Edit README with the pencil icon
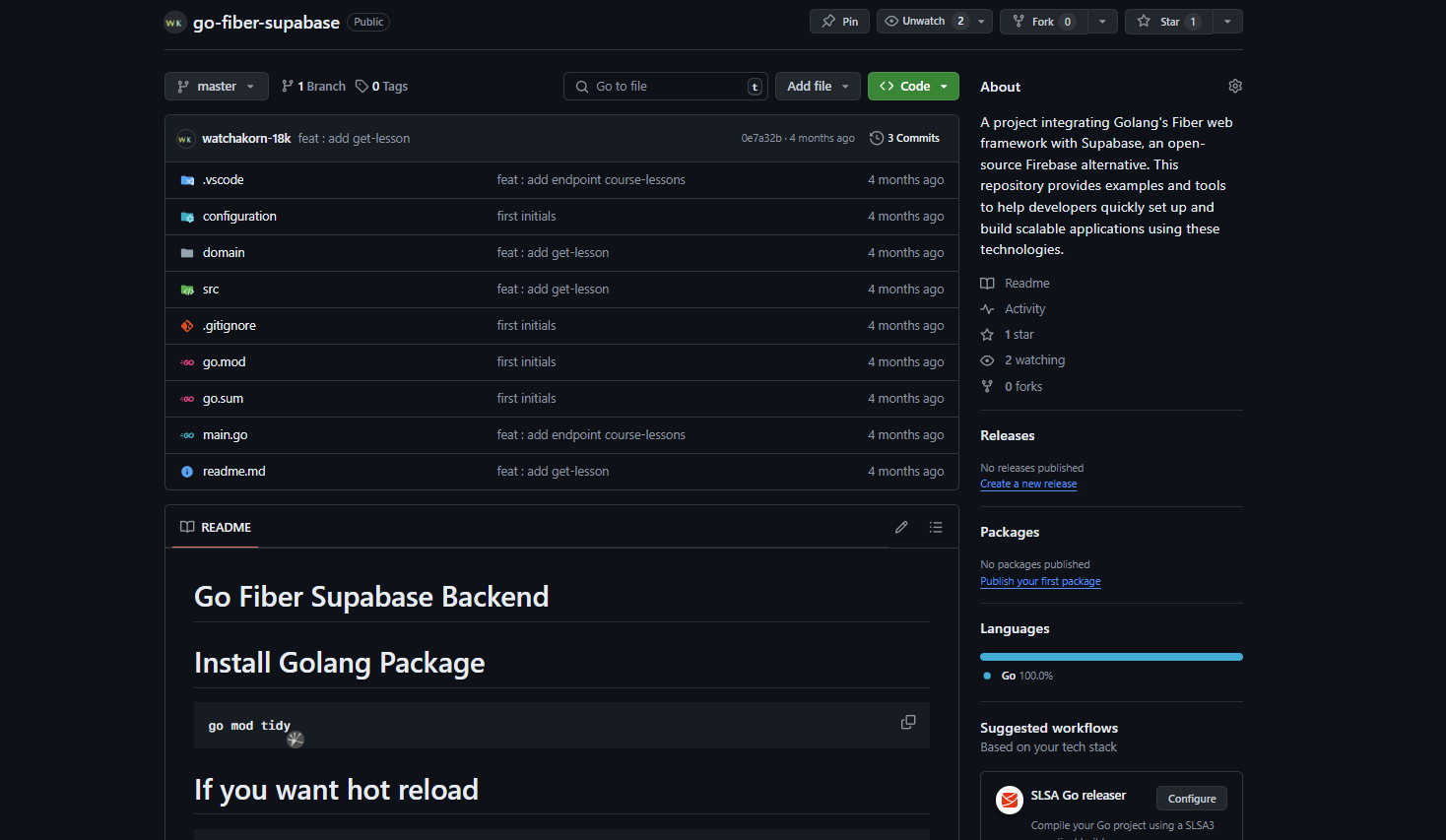1446x840 pixels. coord(901,527)
